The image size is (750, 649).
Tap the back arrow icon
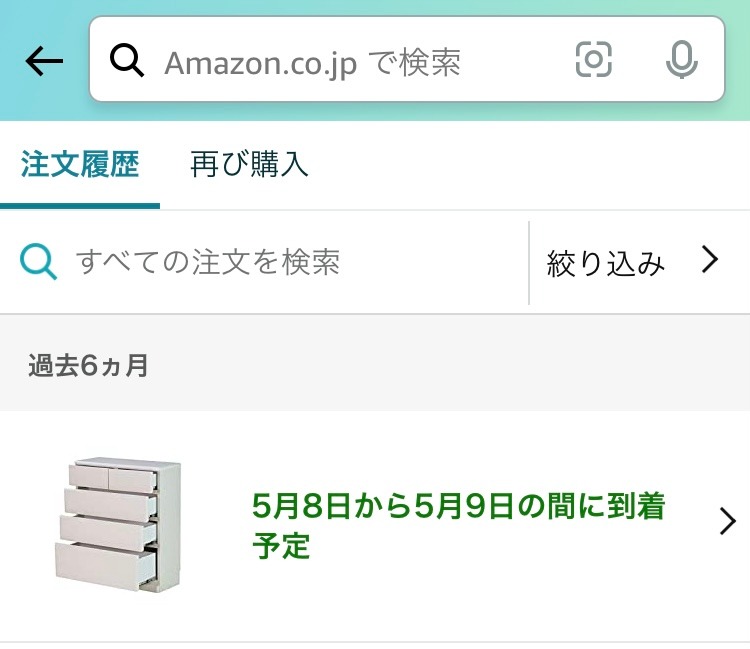click(44, 61)
